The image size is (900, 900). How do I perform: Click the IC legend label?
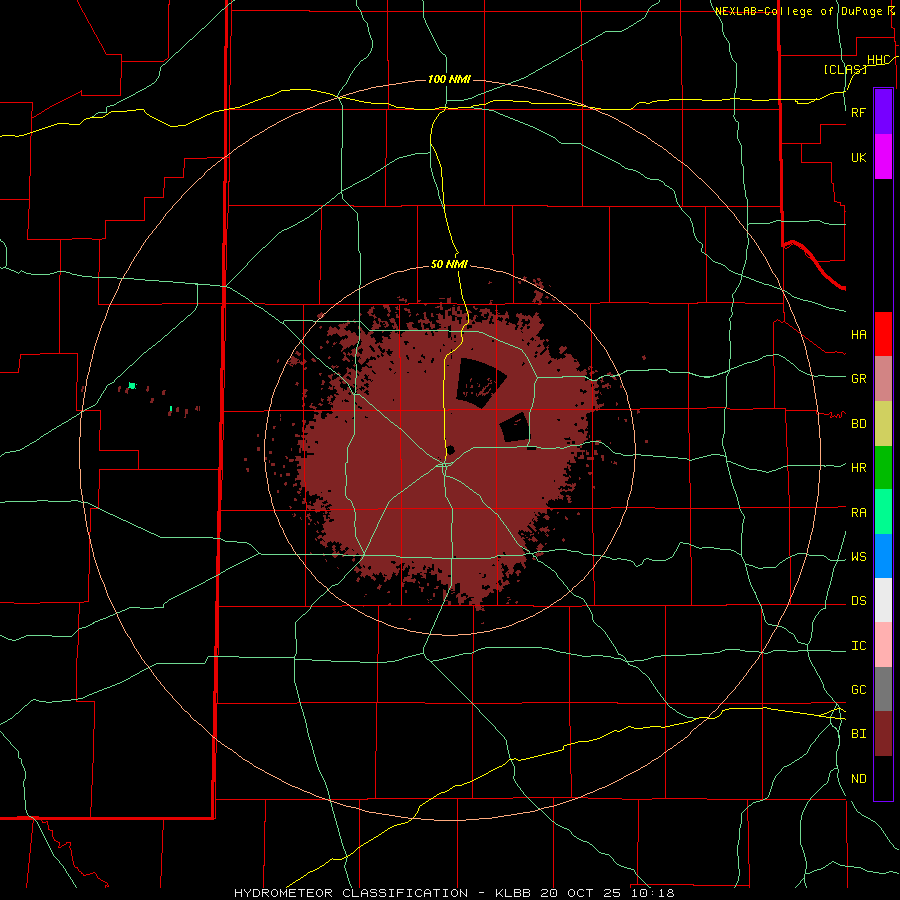pyautogui.click(x=858, y=646)
